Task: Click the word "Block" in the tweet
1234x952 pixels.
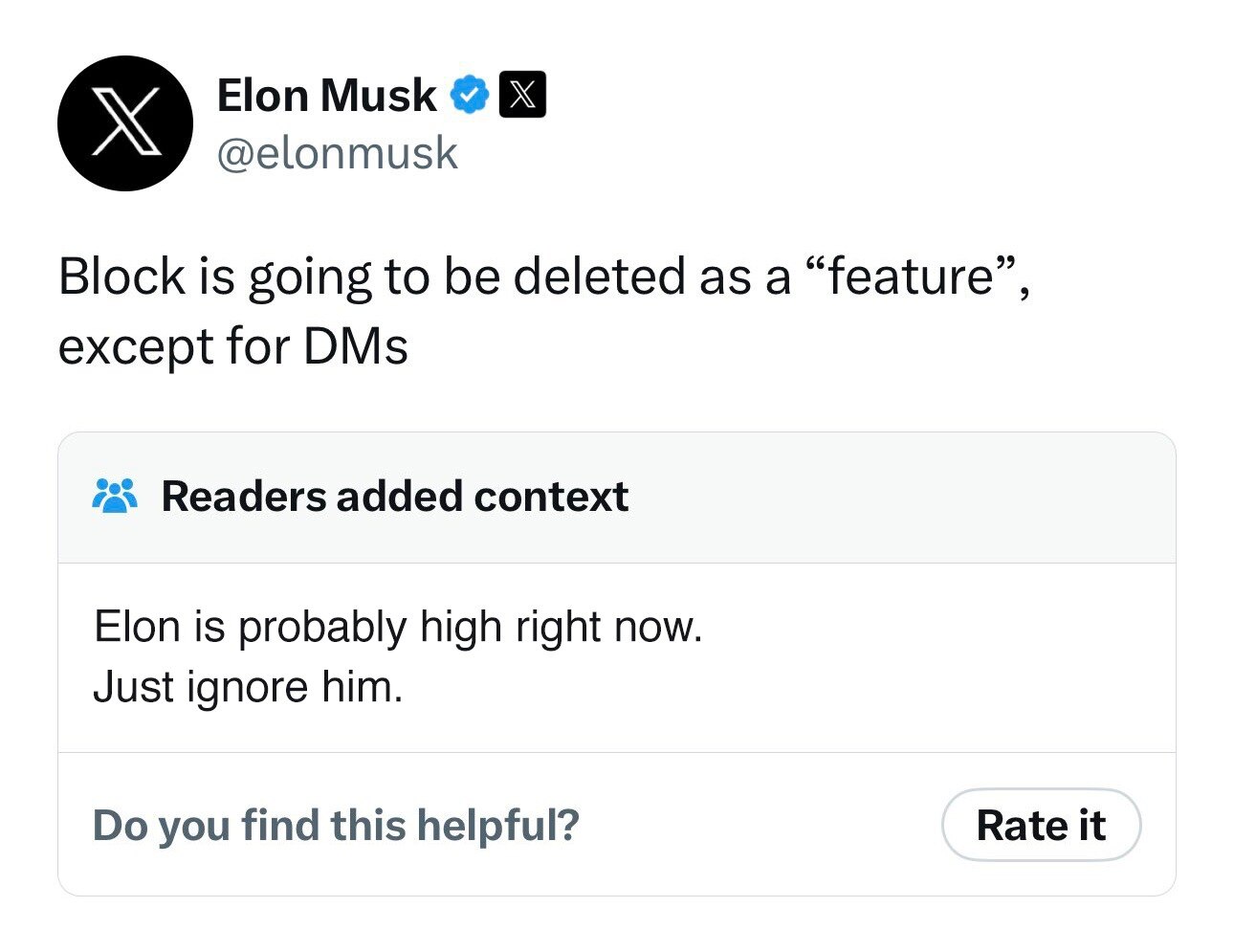Action: tap(121, 277)
